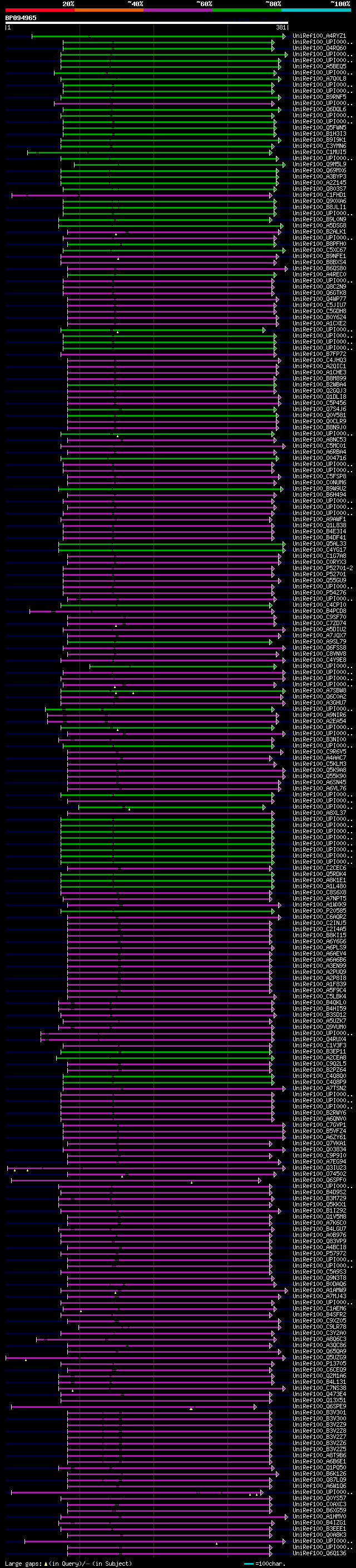Select the UniRef100_Q5FWN5 entry
The image size is (356, 1568).
coord(319,128)
